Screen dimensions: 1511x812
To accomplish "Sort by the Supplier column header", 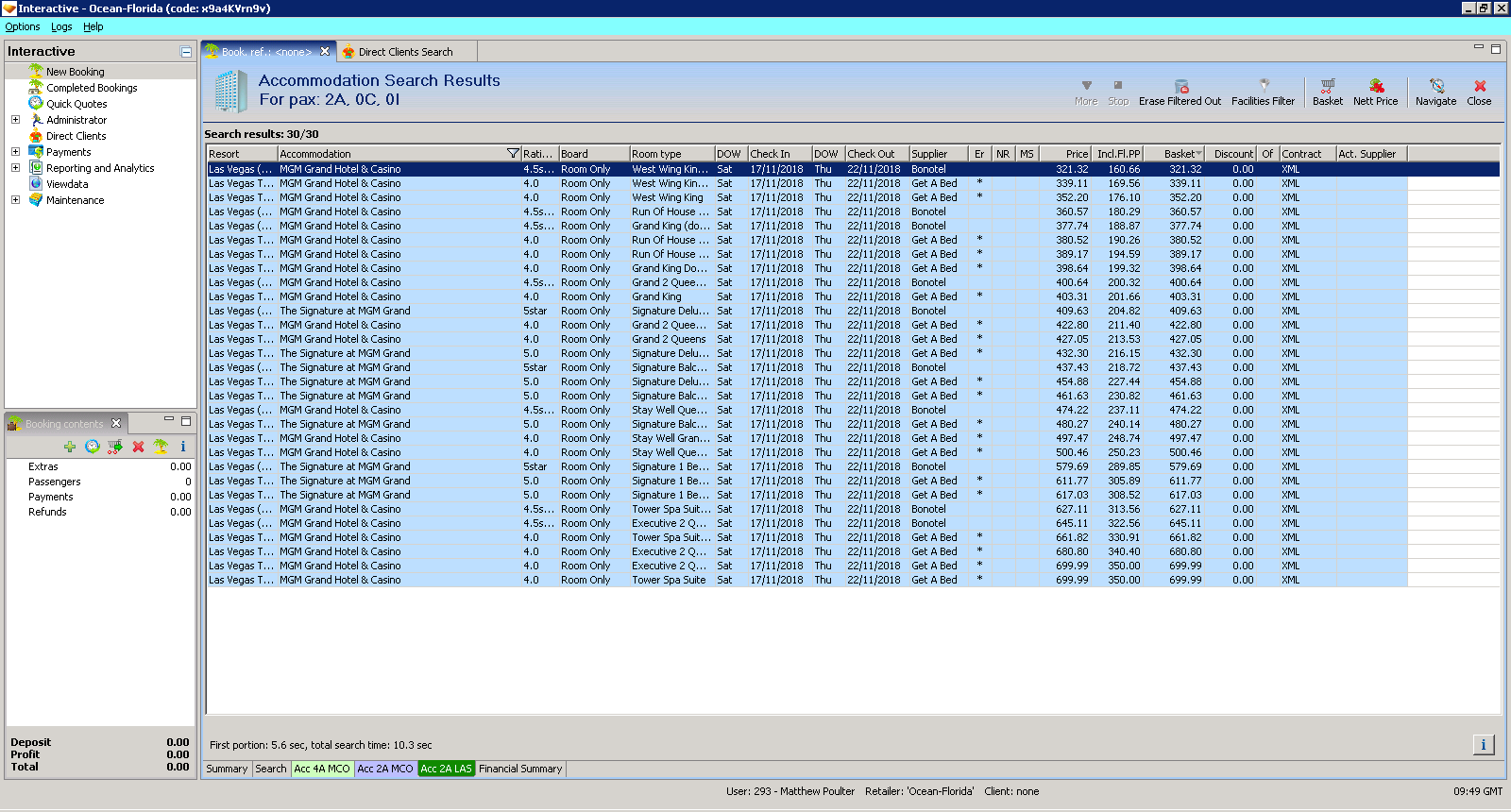I will point(939,154).
